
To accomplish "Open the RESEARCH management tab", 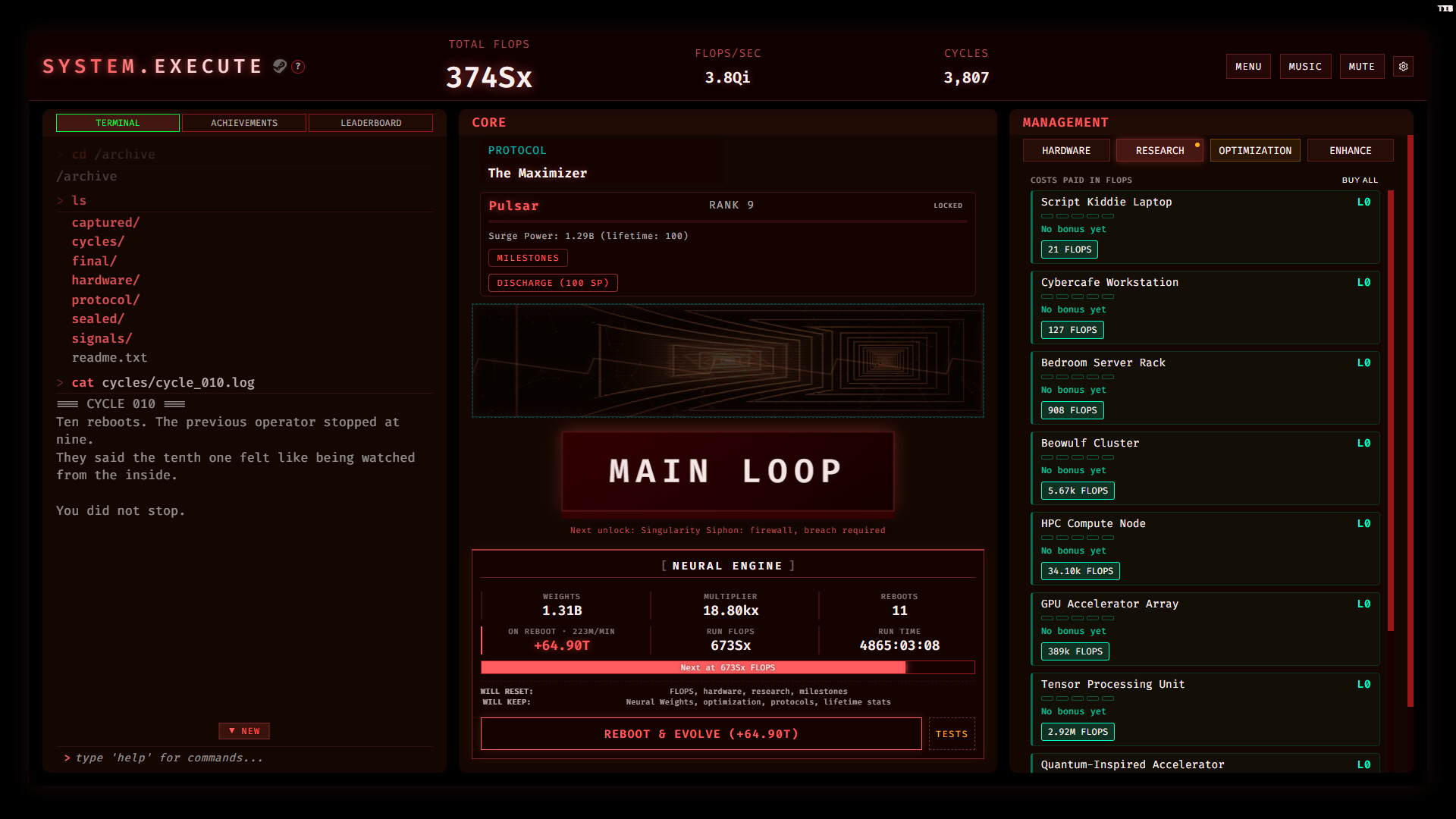I will pyautogui.click(x=1159, y=150).
